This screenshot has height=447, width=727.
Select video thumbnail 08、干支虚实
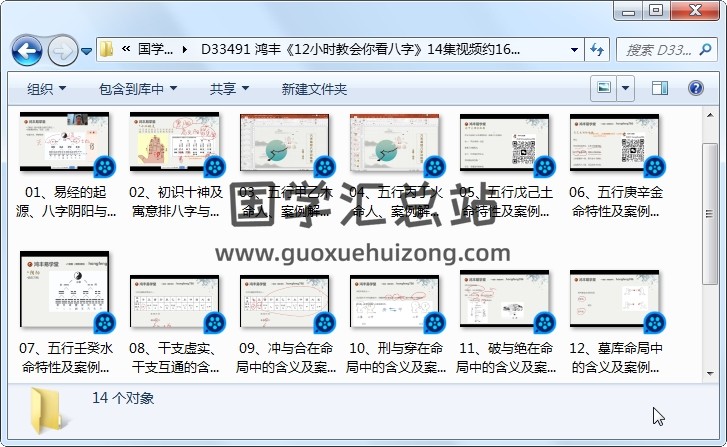click(175, 301)
